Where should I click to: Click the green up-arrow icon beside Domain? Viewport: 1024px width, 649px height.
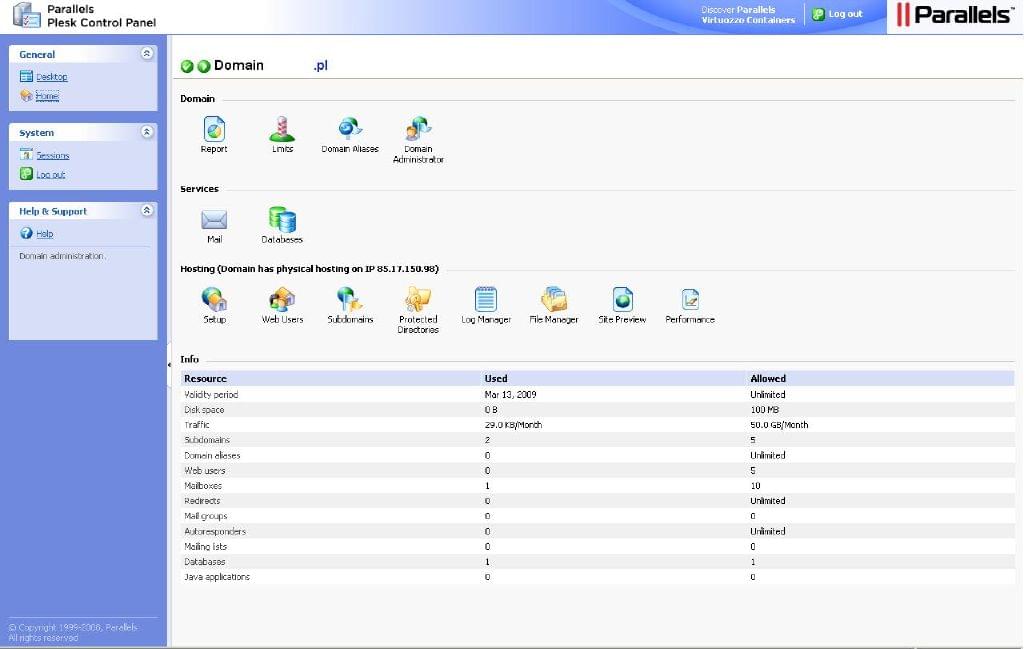pyautogui.click(x=204, y=66)
